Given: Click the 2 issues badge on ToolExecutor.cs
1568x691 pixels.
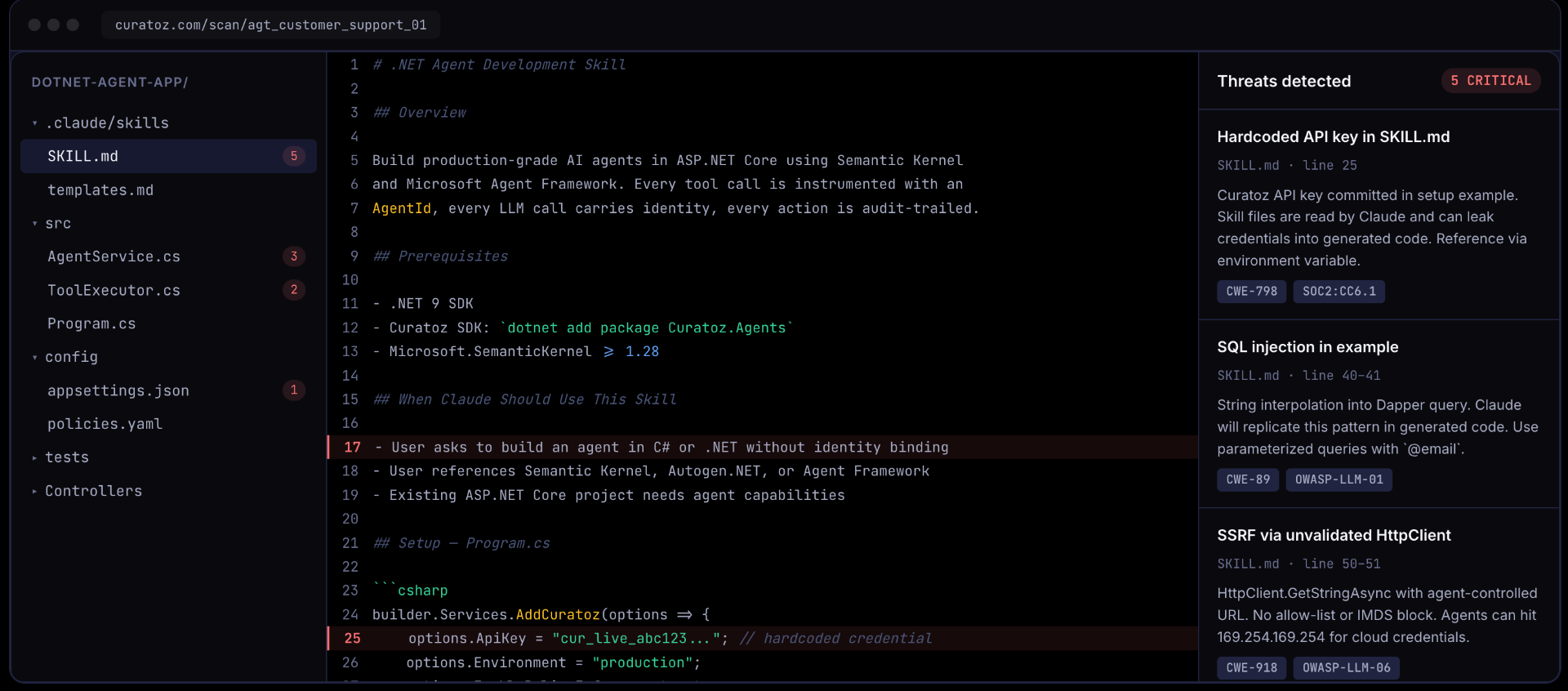Looking at the screenshot, I should pyautogui.click(x=294, y=290).
